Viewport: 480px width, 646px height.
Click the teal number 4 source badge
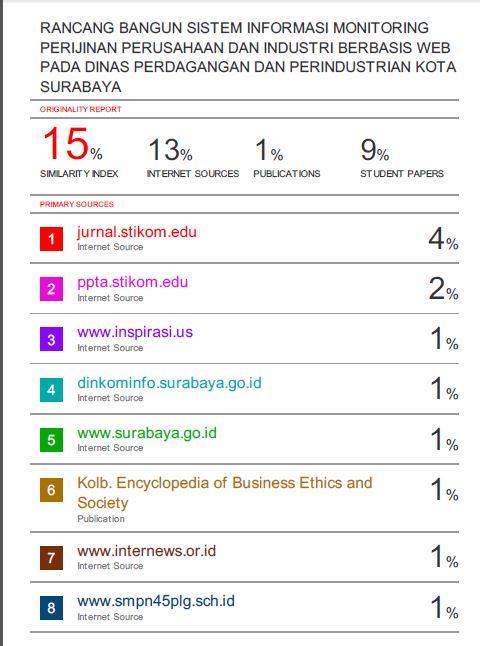[51, 389]
